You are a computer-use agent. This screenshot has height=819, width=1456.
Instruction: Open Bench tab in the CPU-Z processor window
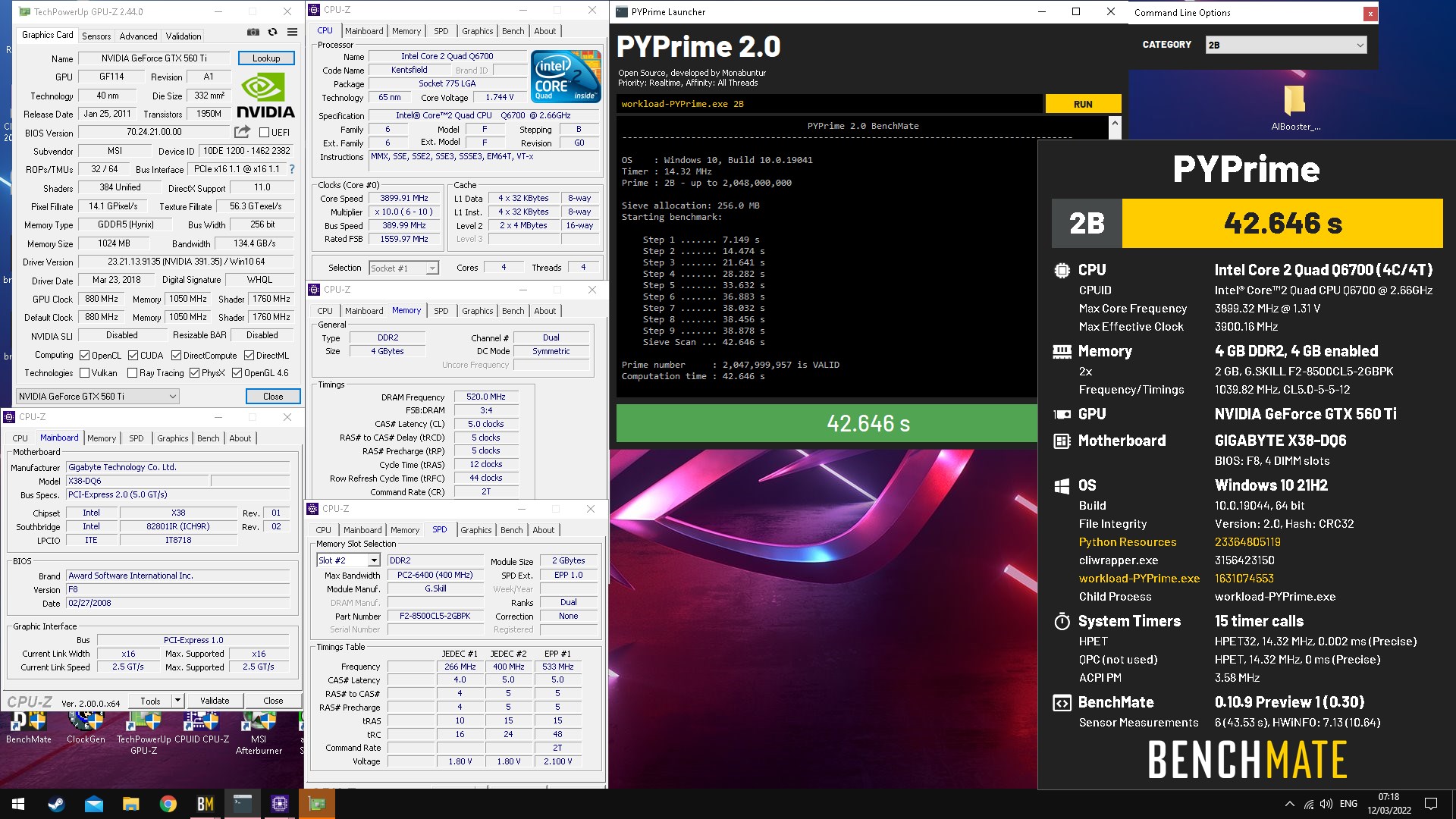[513, 31]
